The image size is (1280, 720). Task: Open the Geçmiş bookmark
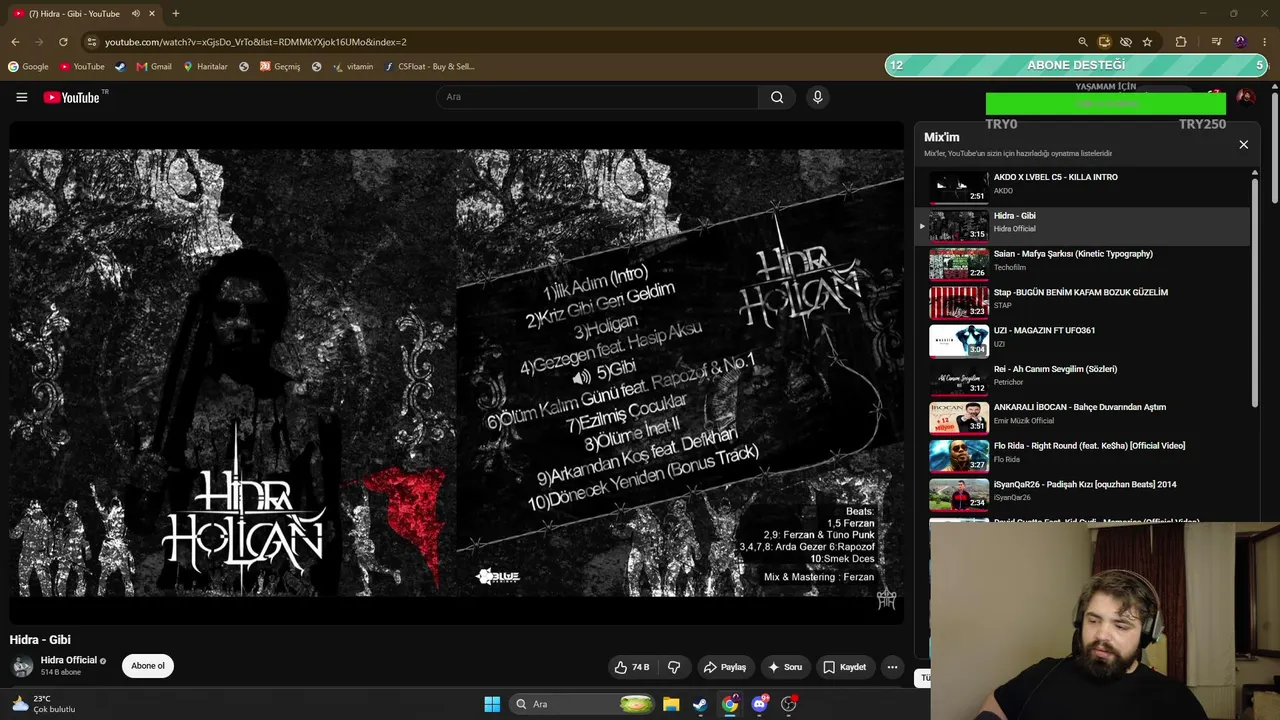(x=280, y=67)
